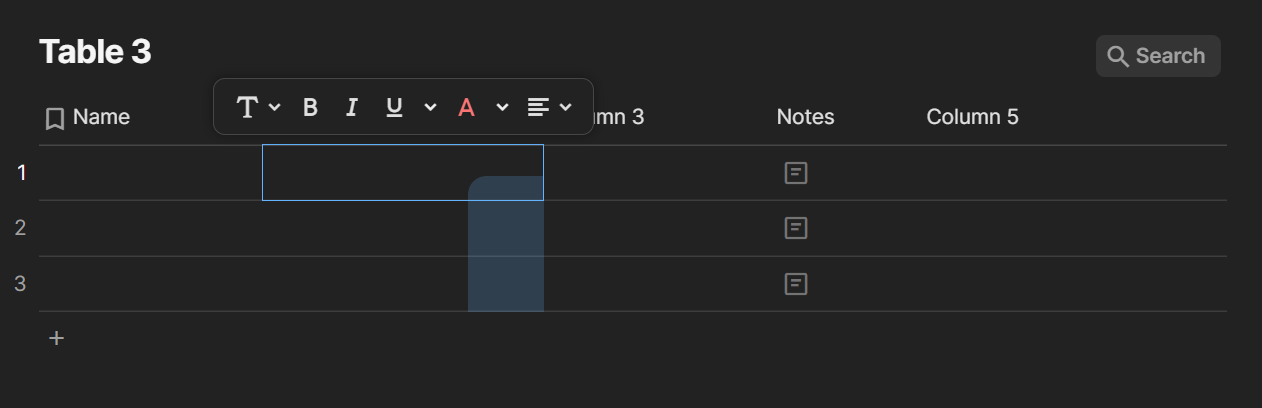Screen dimensions: 1262x408
Task: Click the Table 3 title
Action: 95,52
